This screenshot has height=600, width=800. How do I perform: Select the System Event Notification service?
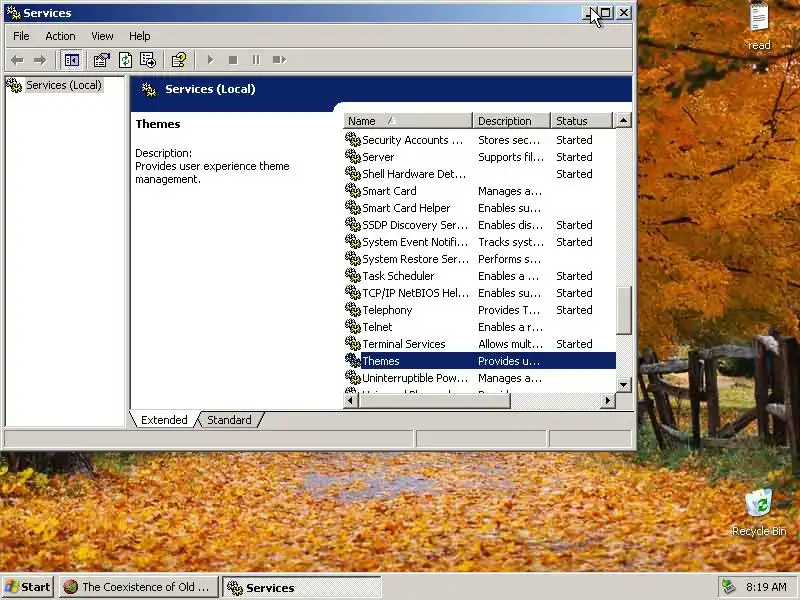point(480,242)
